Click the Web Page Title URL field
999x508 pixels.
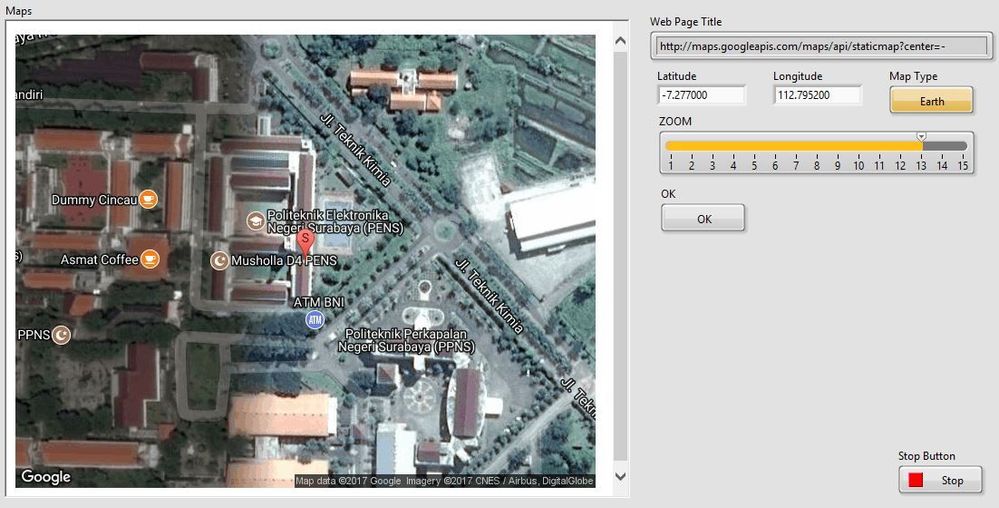pyautogui.click(x=821, y=47)
